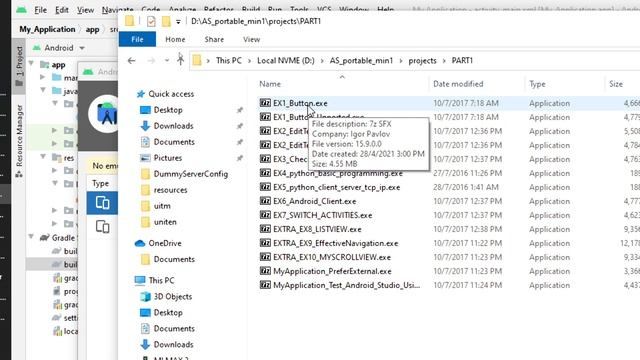
Task: Open Android Studio File menu
Action: (x=40, y=10)
